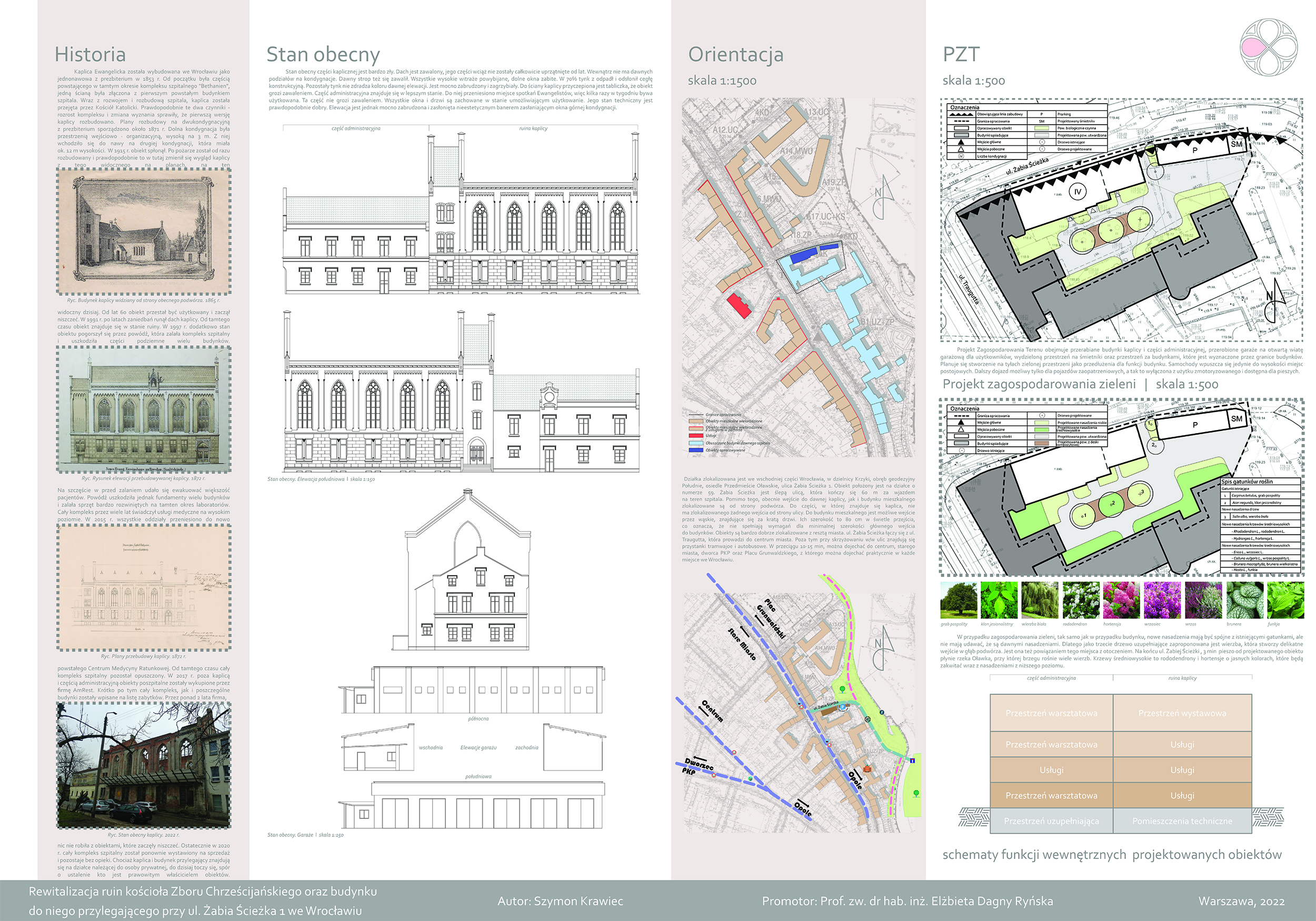Click 'Warszawa, 2022' in footer
1316x921 pixels.
tap(1241, 901)
